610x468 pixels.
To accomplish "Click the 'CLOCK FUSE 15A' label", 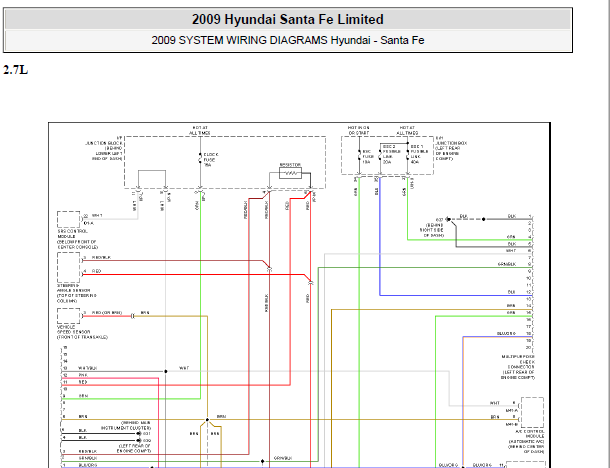I will tap(211, 160).
